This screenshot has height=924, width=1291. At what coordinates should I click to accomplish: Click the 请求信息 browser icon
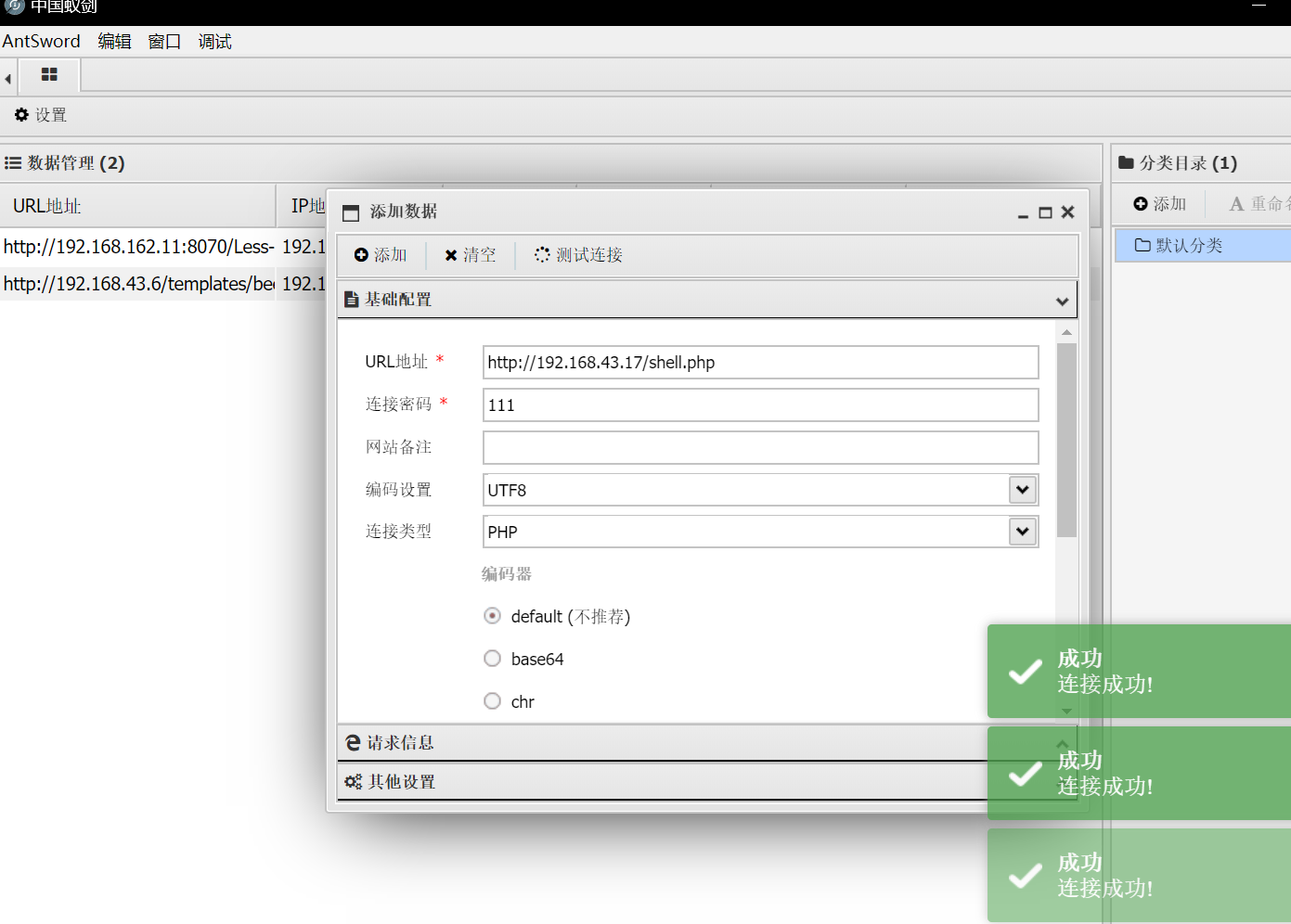coord(353,743)
